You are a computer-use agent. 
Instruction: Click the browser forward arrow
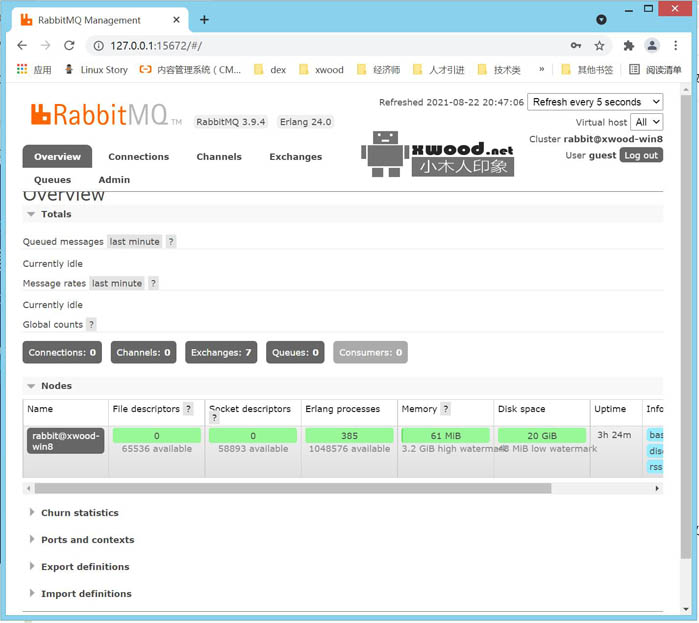tap(45, 45)
